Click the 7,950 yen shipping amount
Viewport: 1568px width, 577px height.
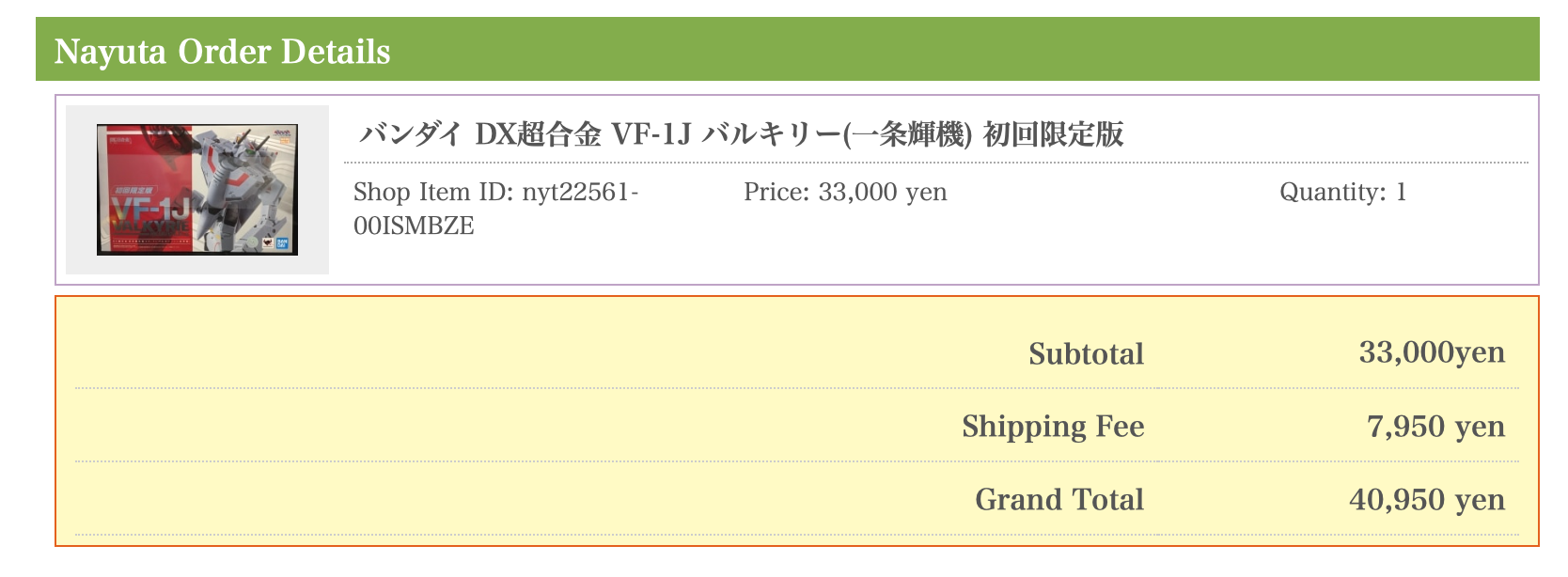(1435, 427)
